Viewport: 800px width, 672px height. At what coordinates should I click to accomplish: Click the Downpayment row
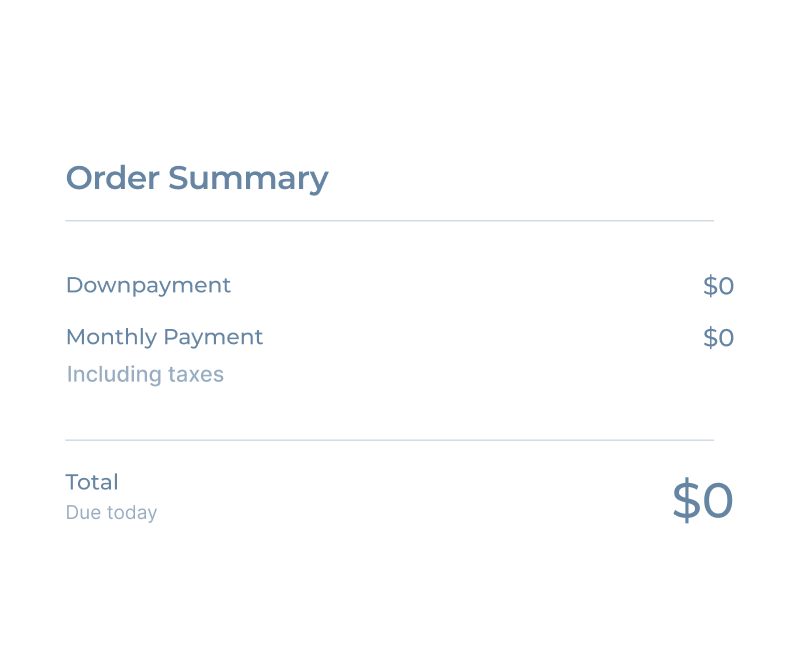click(x=400, y=286)
